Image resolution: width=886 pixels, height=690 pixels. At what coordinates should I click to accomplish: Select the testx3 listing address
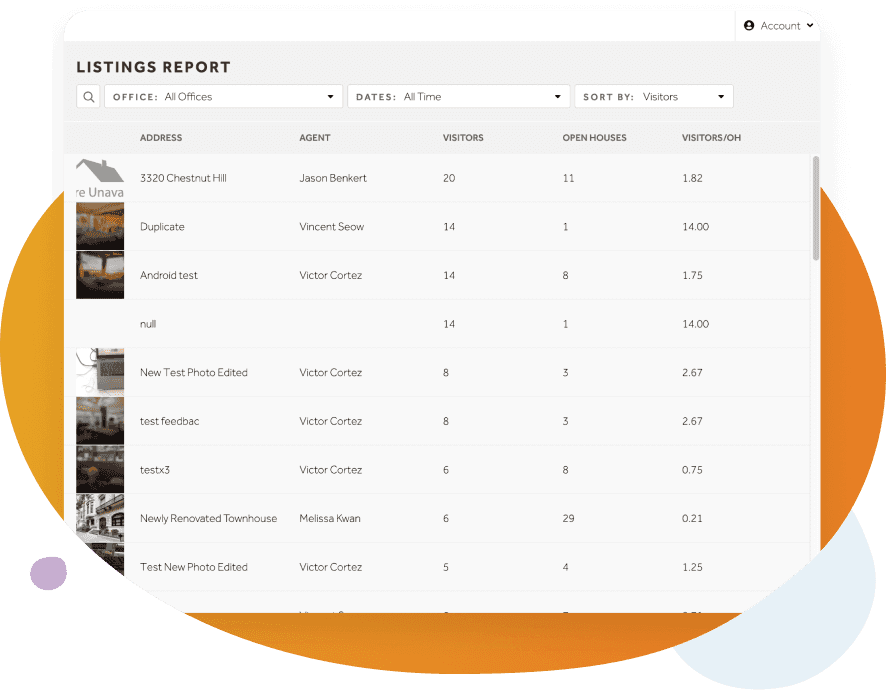pyautogui.click(x=155, y=470)
